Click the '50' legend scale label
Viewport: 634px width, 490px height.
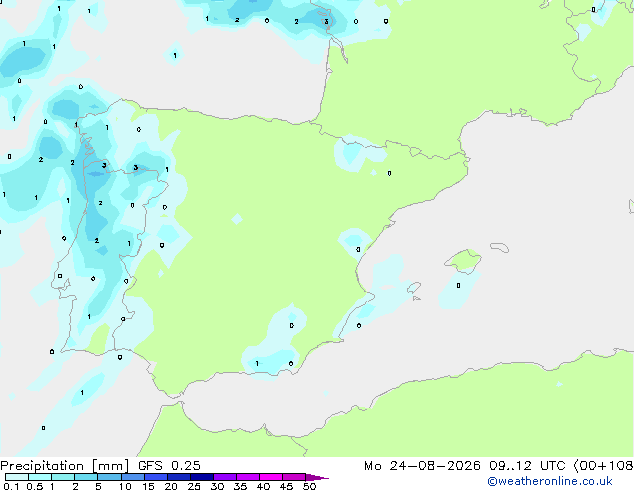click(x=309, y=486)
